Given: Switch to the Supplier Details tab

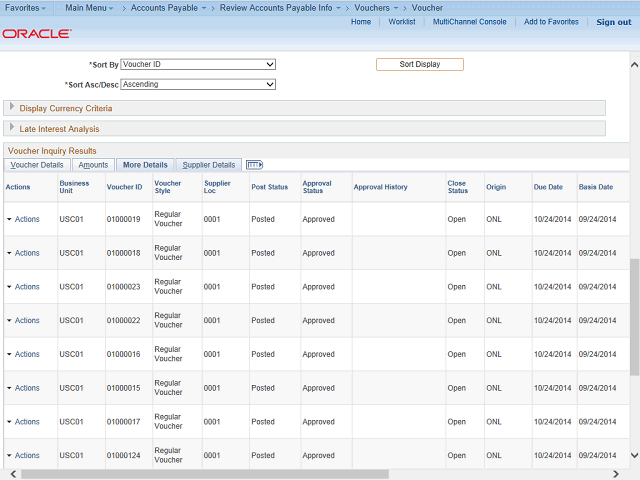Looking at the screenshot, I should click(209, 165).
